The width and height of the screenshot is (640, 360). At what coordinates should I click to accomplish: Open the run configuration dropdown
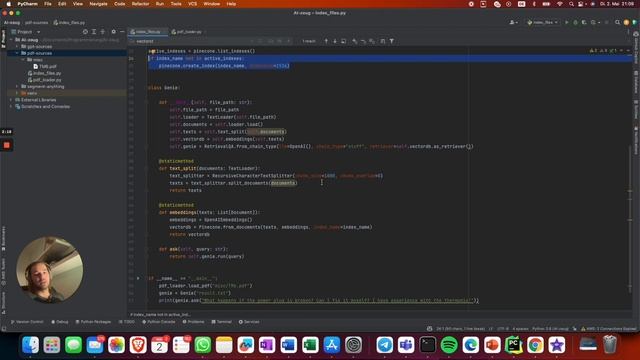[542, 22]
